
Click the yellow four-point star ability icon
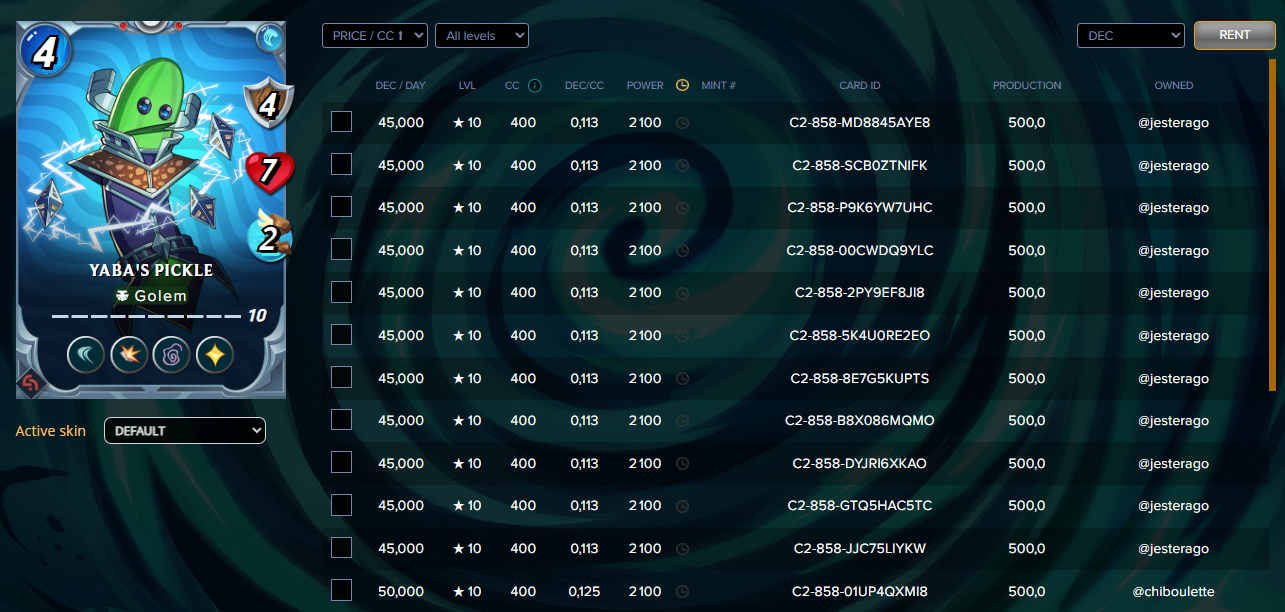215,355
